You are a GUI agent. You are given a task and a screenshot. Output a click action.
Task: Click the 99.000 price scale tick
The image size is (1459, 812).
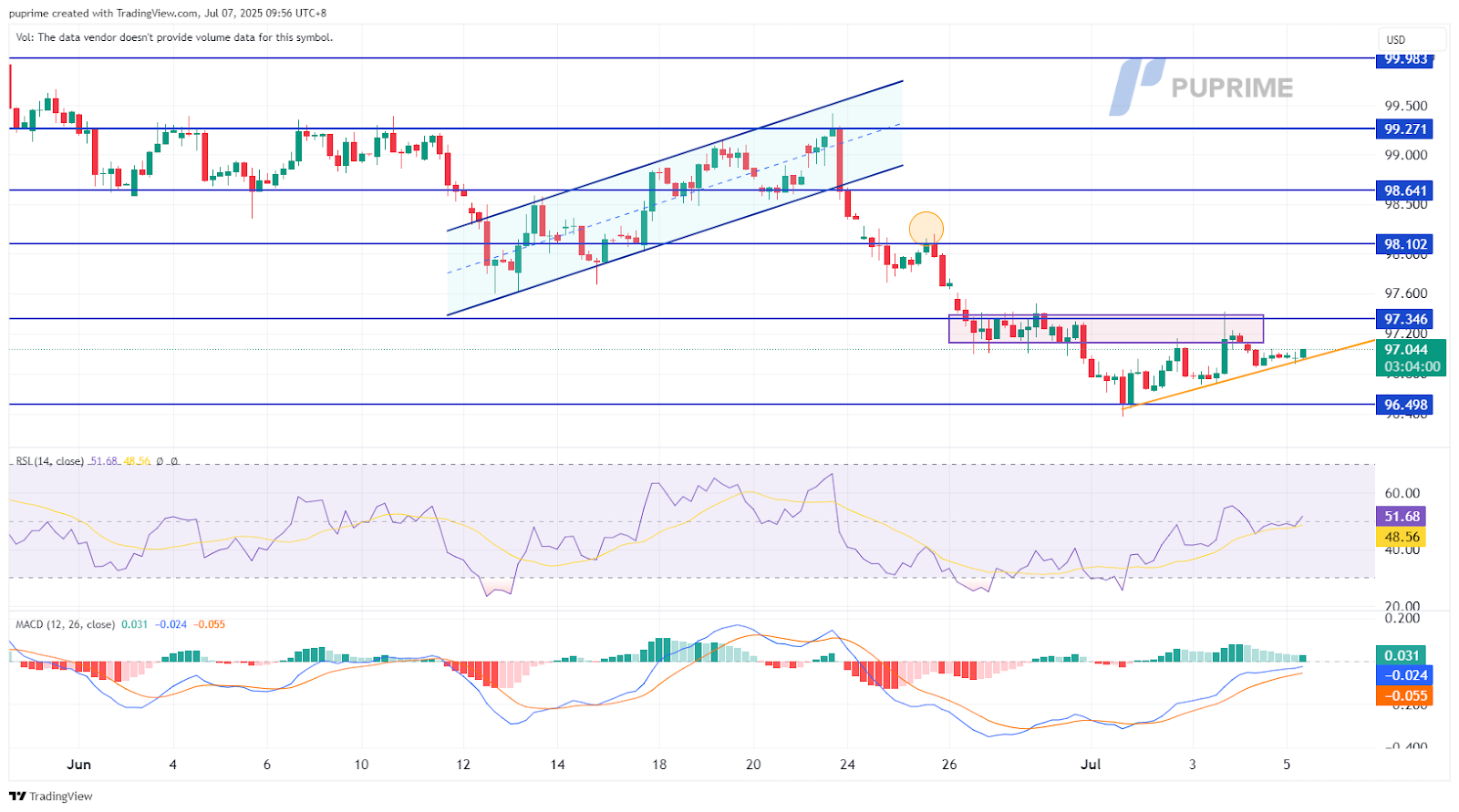[1405, 155]
